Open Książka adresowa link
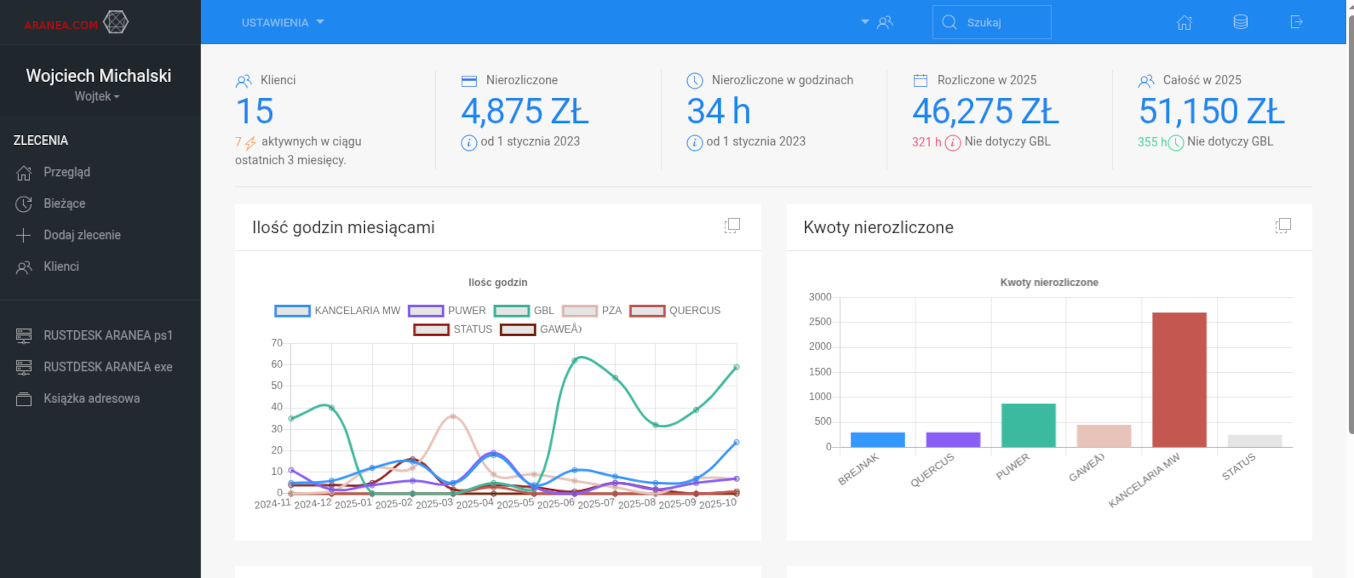 tap(91, 399)
